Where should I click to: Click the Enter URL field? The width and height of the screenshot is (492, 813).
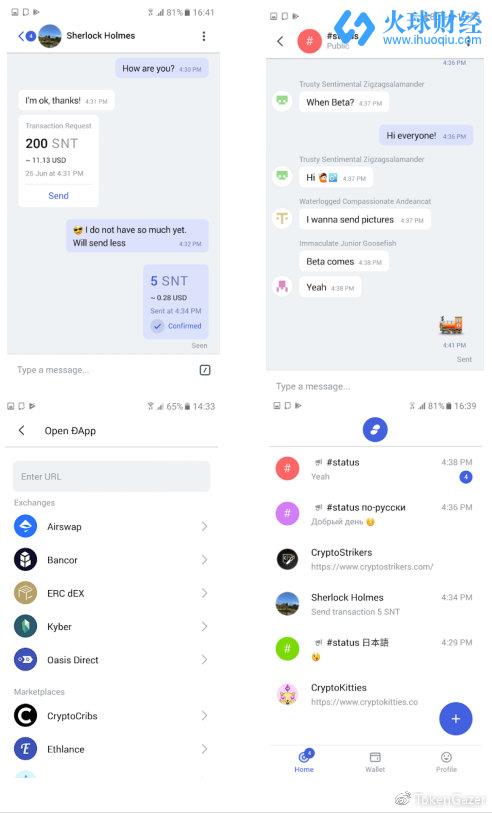[x=111, y=476]
